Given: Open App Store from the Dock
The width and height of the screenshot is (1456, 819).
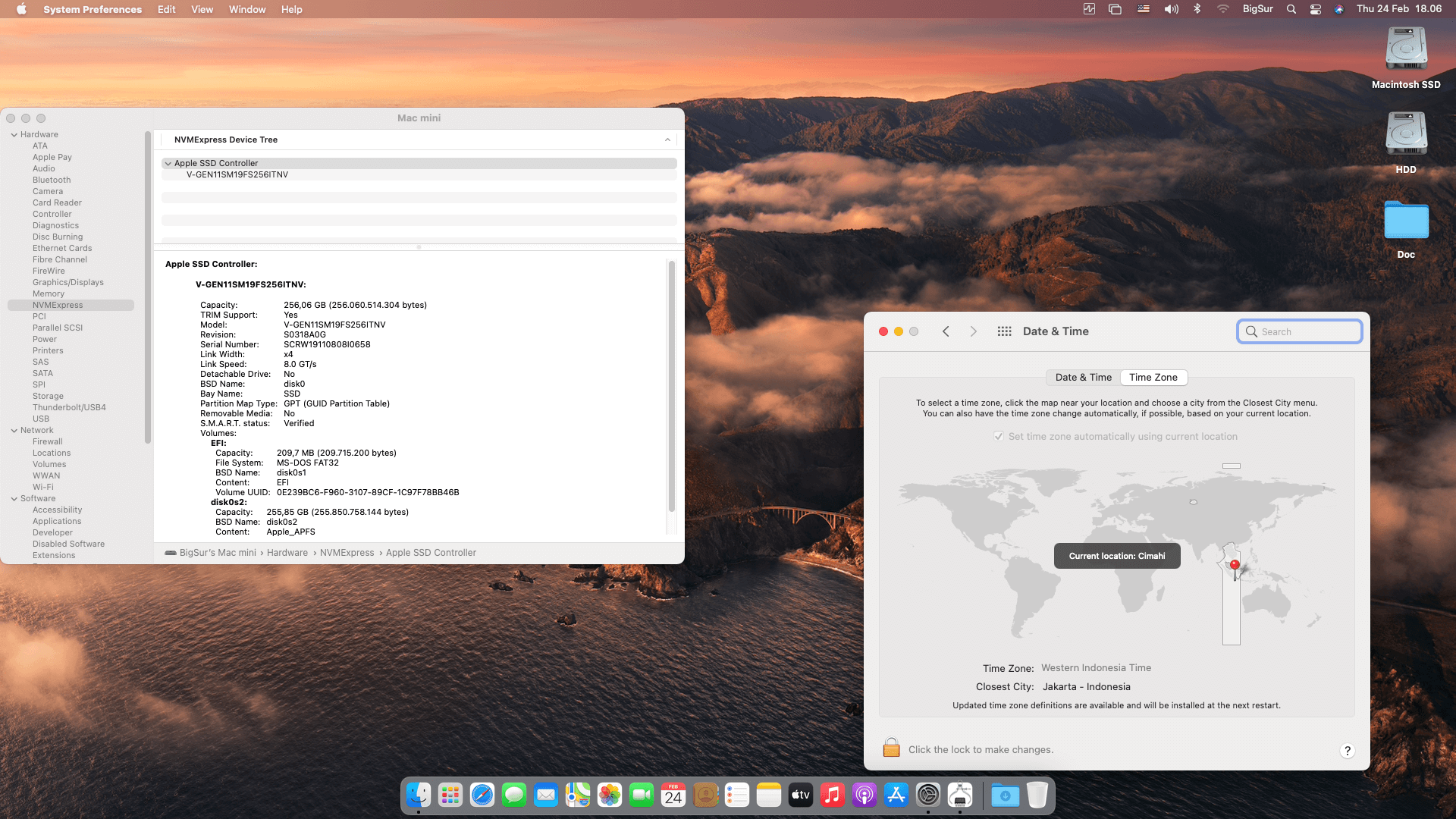Looking at the screenshot, I should coord(896,795).
